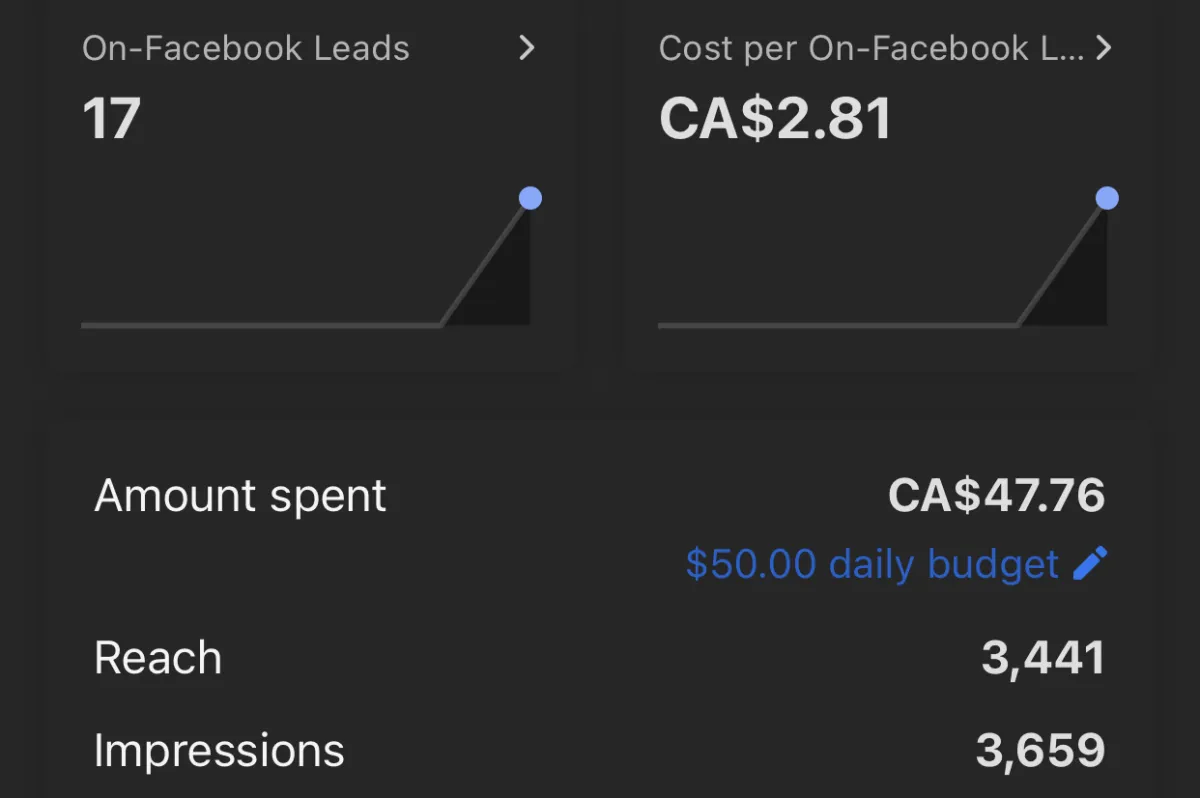Select the Reach metric label
1200x798 pixels.
coord(158,658)
